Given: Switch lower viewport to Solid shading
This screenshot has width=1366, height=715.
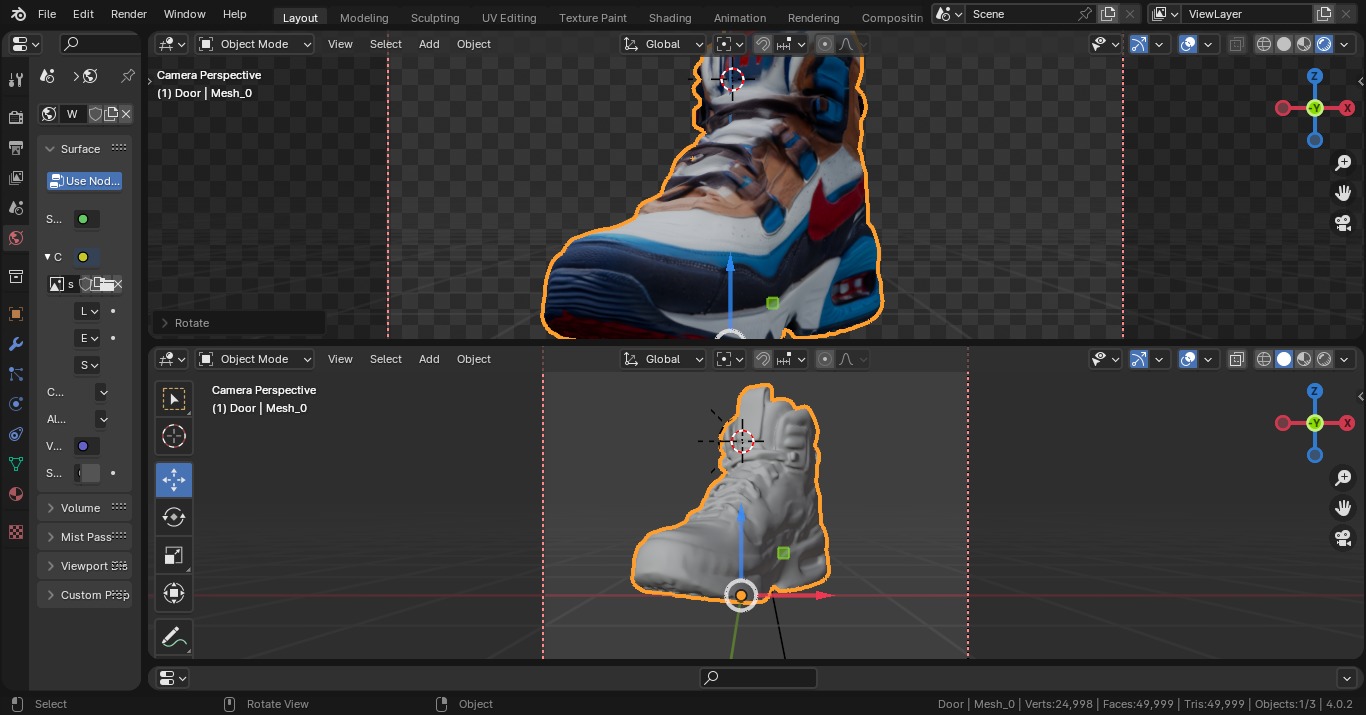Looking at the screenshot, I should click(x=1284, y=359).
